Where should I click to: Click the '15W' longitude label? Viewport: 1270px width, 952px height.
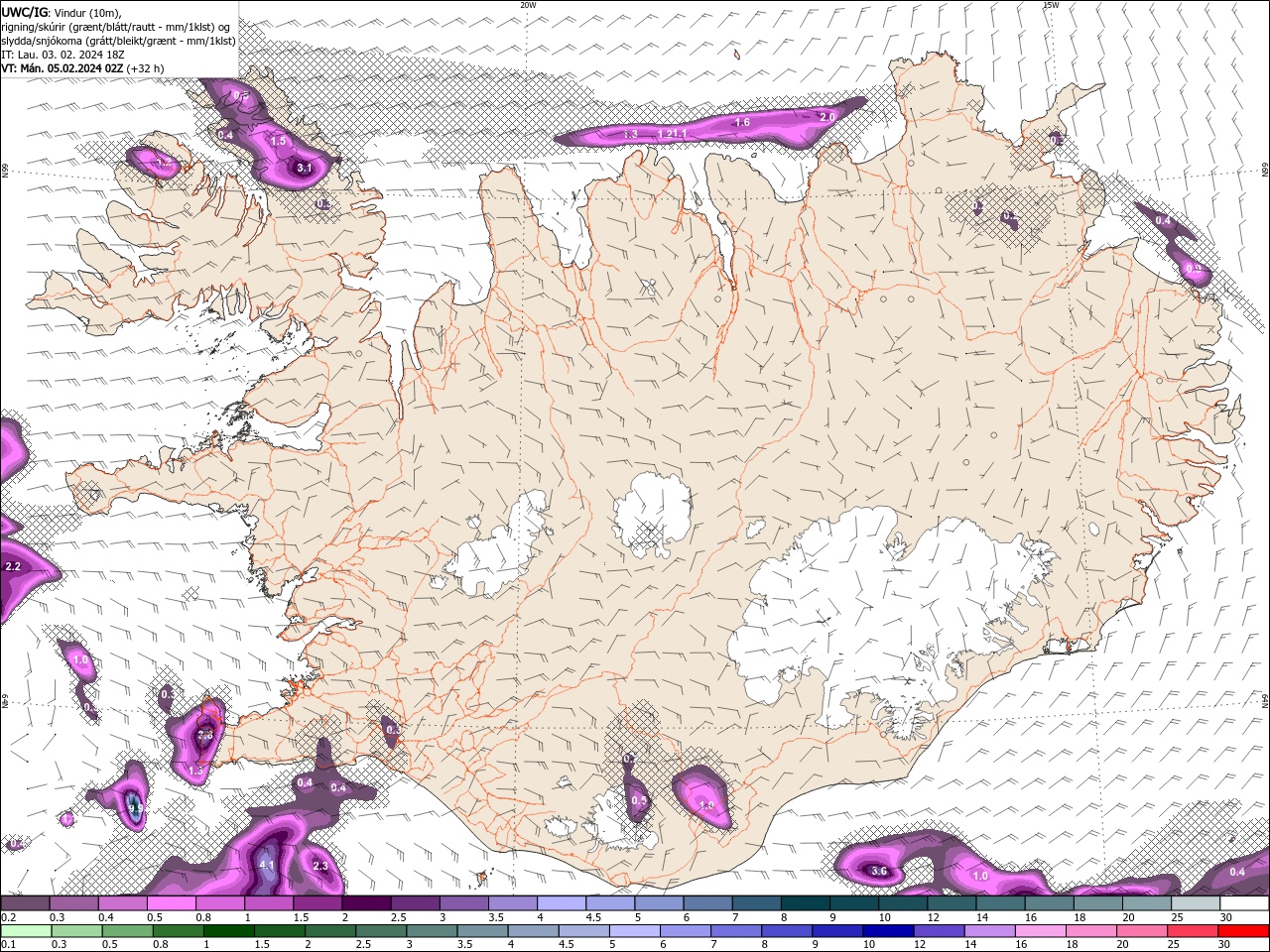tap(1051, 5)
